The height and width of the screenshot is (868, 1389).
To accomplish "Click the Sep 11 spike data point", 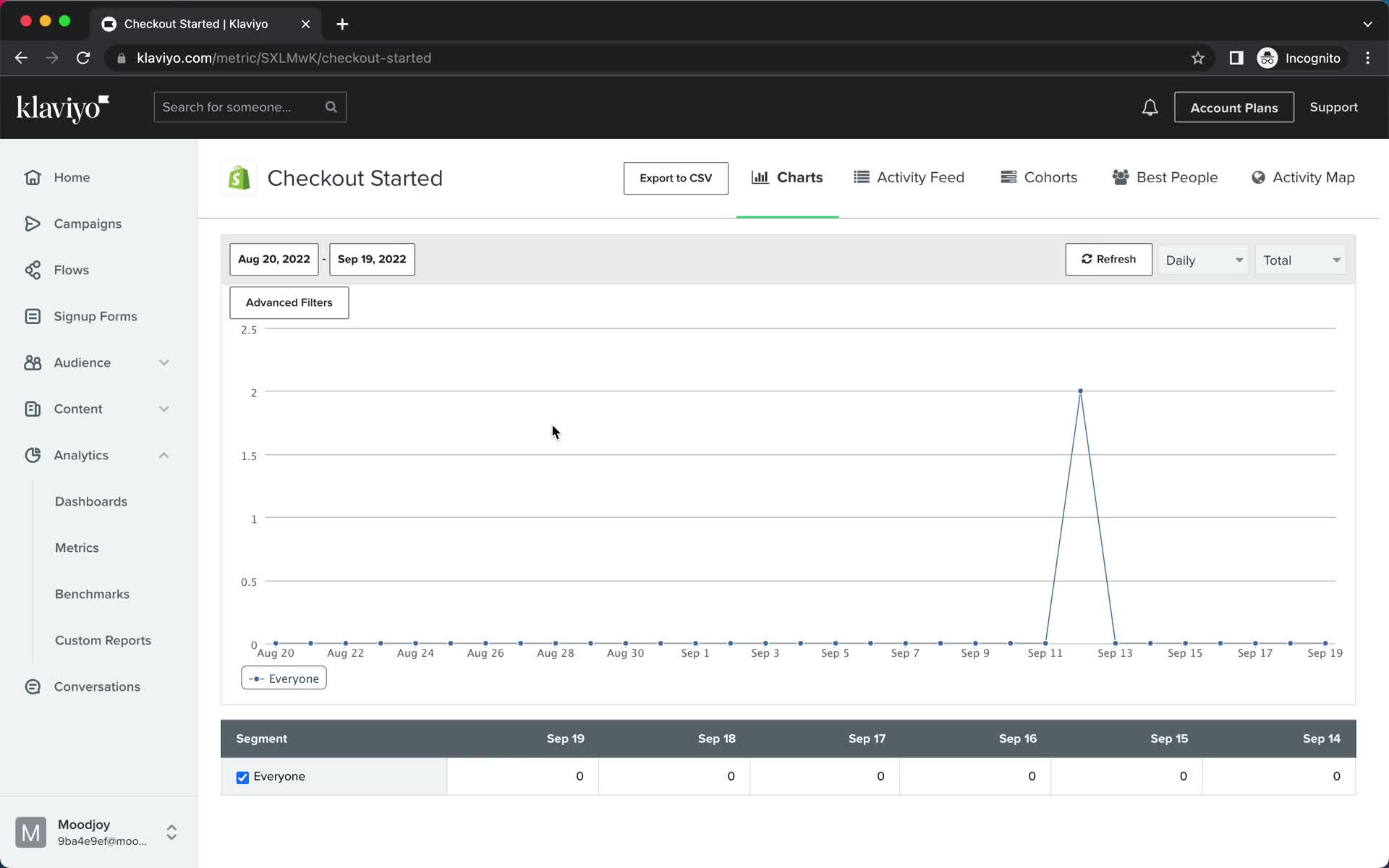I will pos(1080,391).
